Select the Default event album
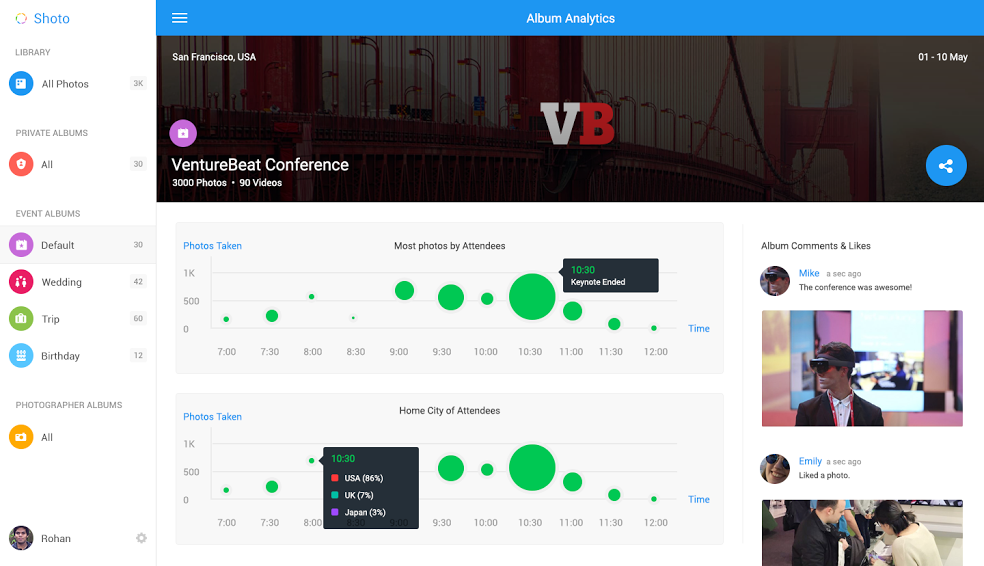This screenshot has width=984, height=566. (57, 245)
